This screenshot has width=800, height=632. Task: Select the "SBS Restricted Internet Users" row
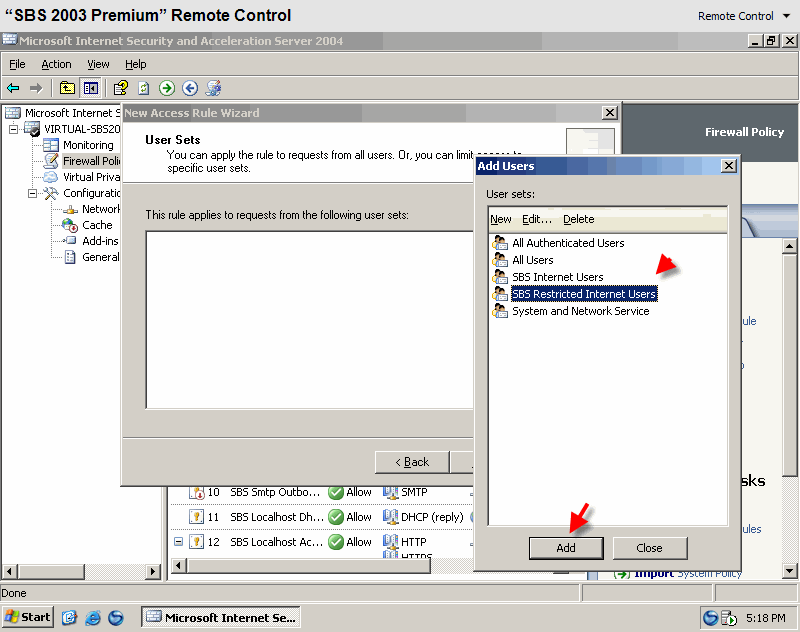(584, 294)
